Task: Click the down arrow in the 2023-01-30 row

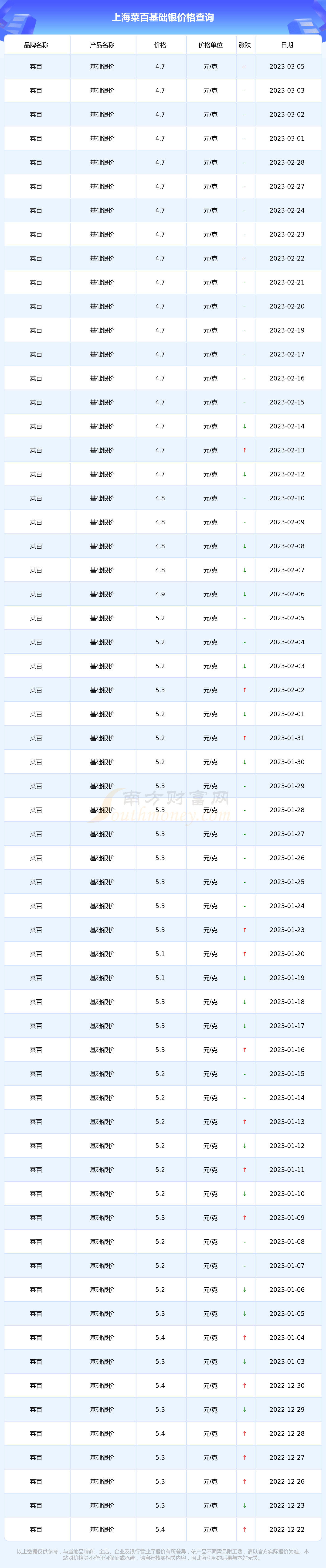Action: tap(244, 762)
